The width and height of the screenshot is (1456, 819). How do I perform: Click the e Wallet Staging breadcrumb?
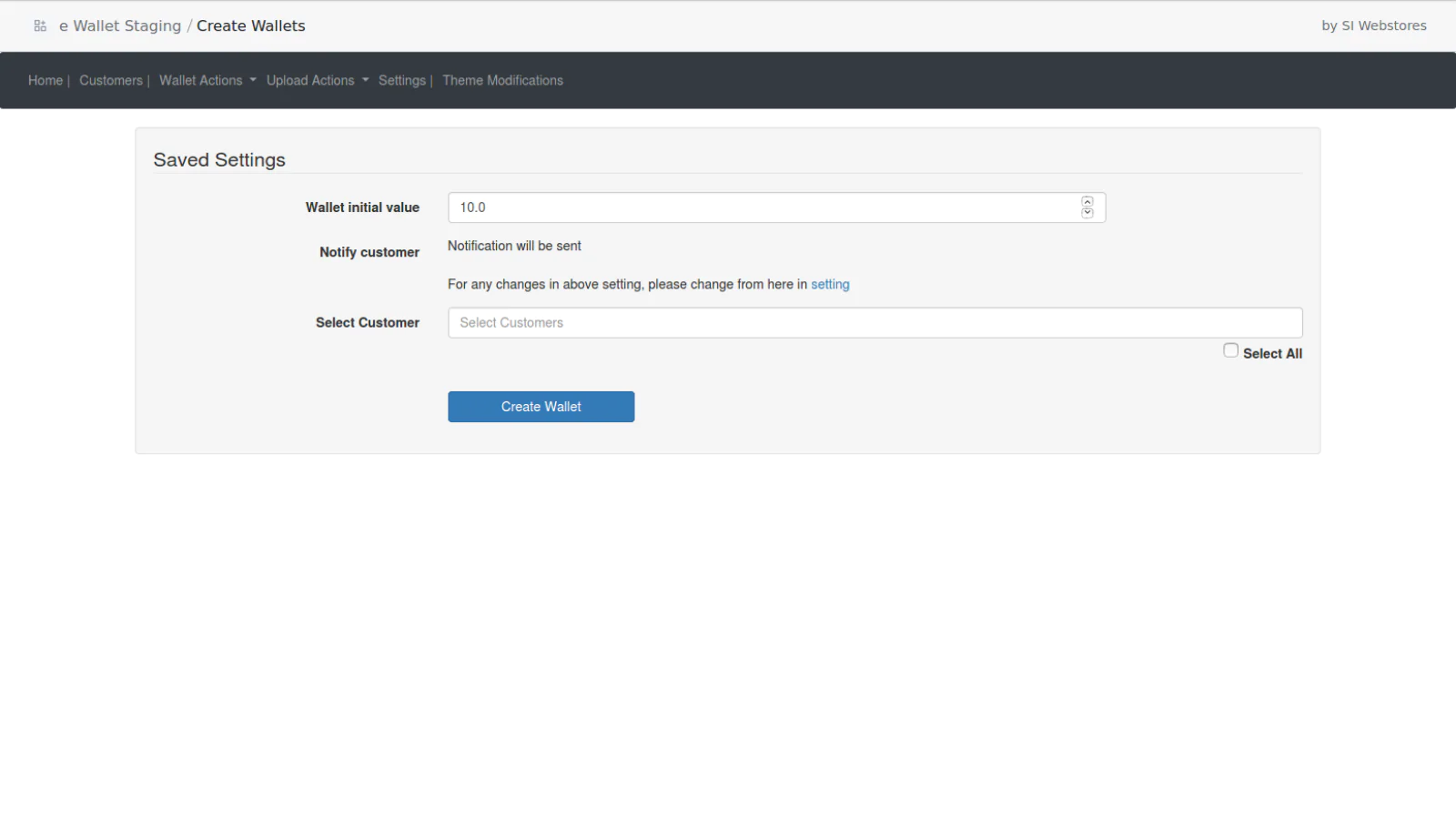120,26
